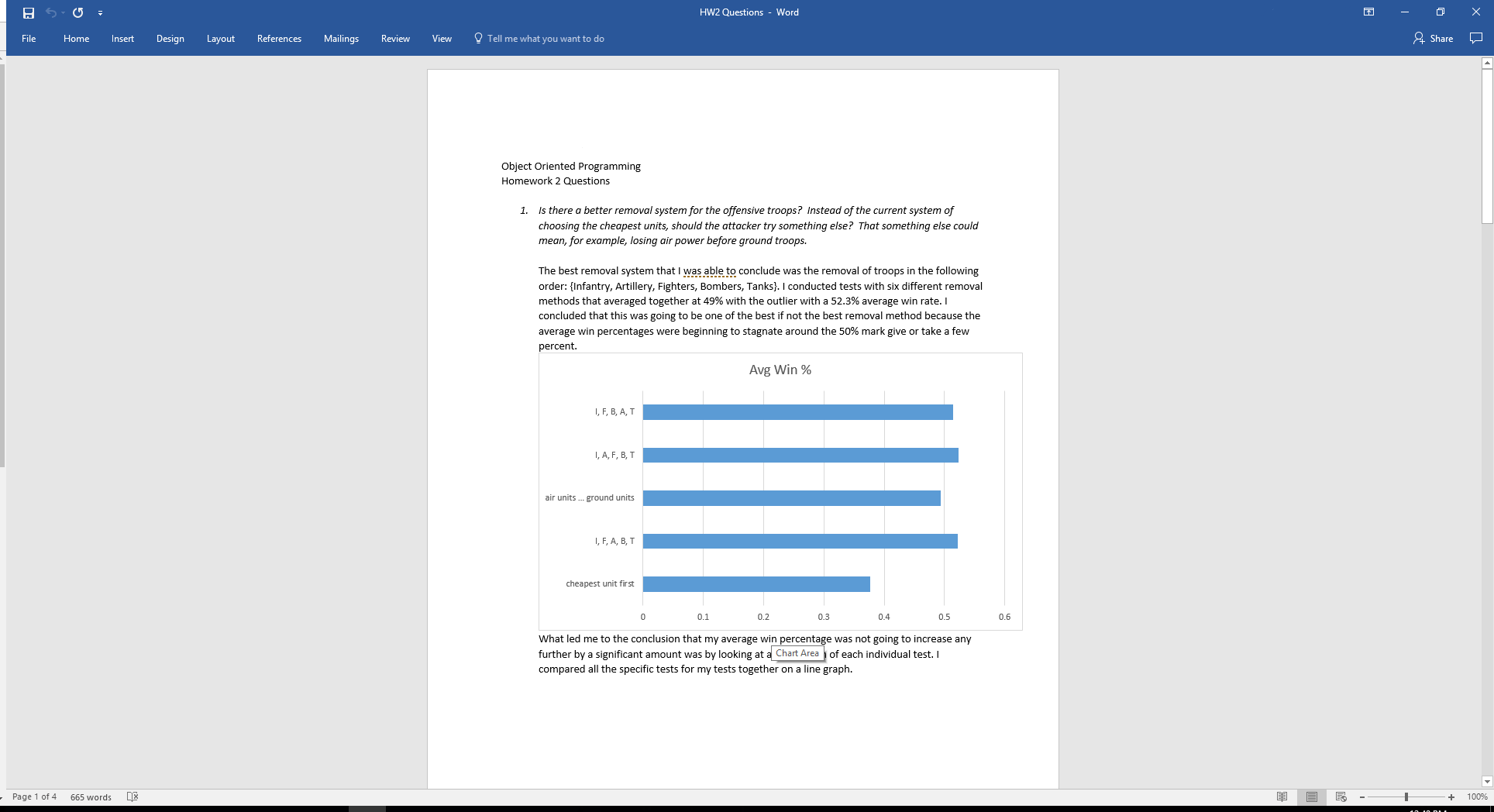The height and width of the screenshot is (812, 1494).
Task: Click the I, A, F, B, T bar
Action: tap(800, 455)
